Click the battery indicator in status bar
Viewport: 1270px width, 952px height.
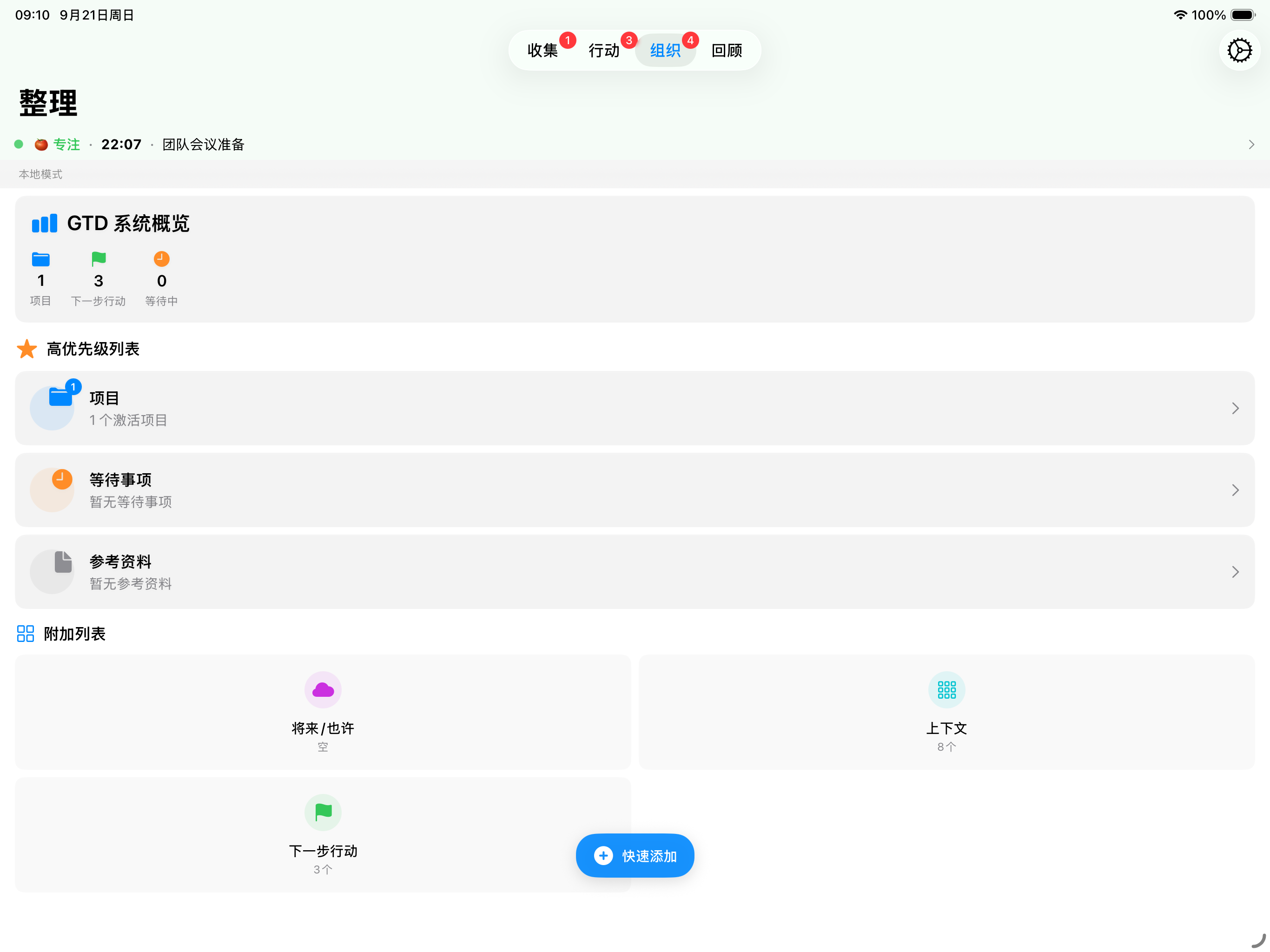1243,15
